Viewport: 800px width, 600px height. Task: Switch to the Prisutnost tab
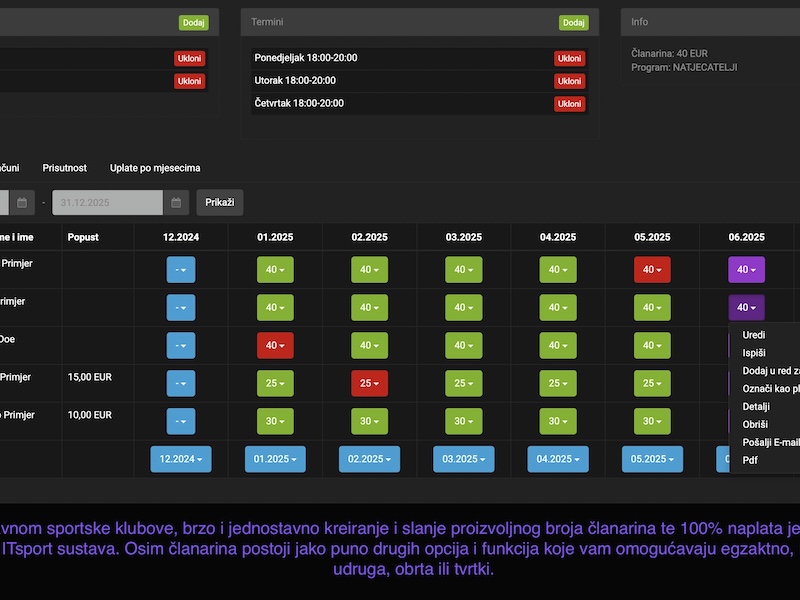64,168
